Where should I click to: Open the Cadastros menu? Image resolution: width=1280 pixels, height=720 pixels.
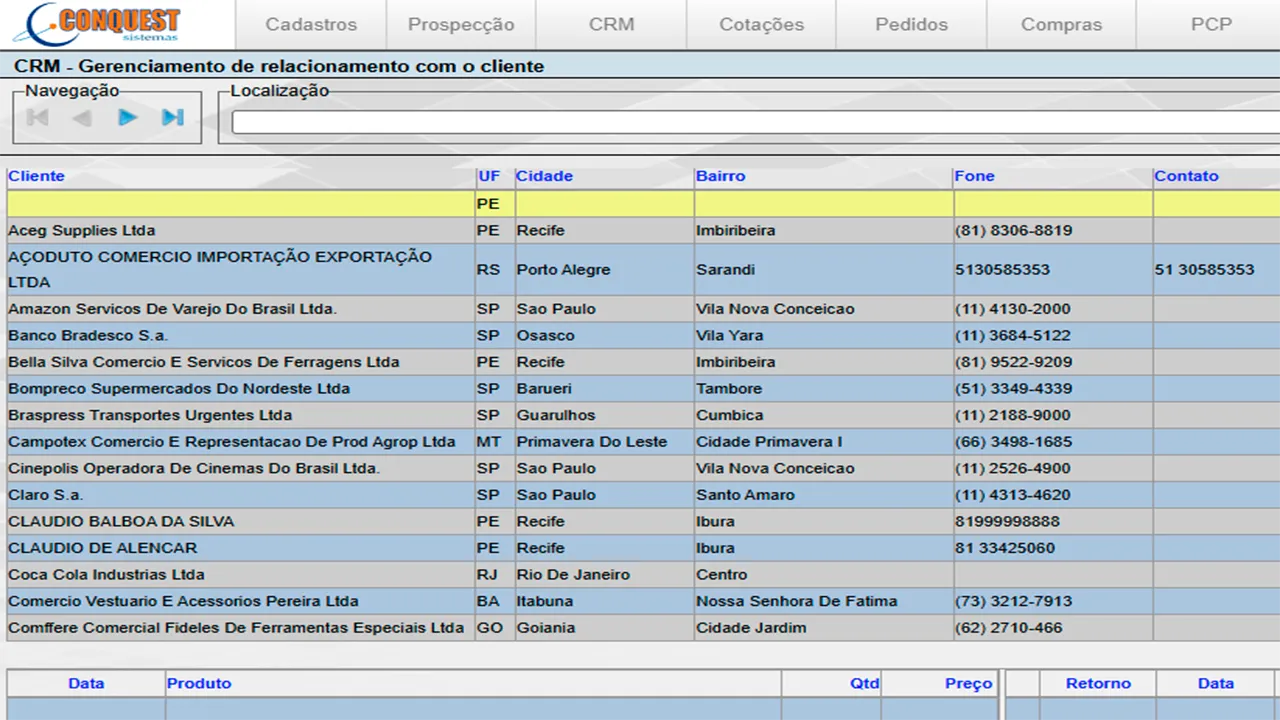[x=311, y=24]
